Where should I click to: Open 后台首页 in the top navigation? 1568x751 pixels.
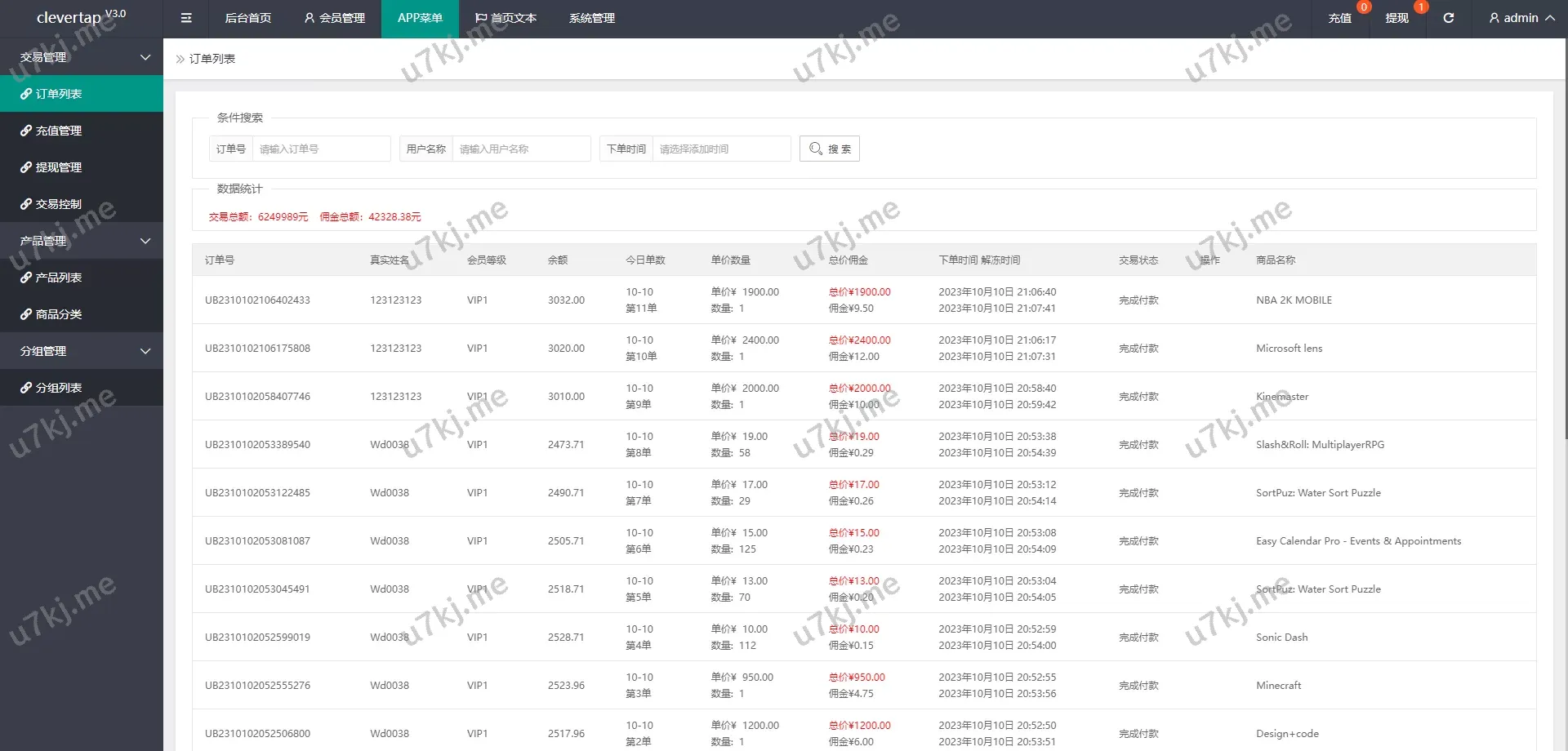pos(247,18)
